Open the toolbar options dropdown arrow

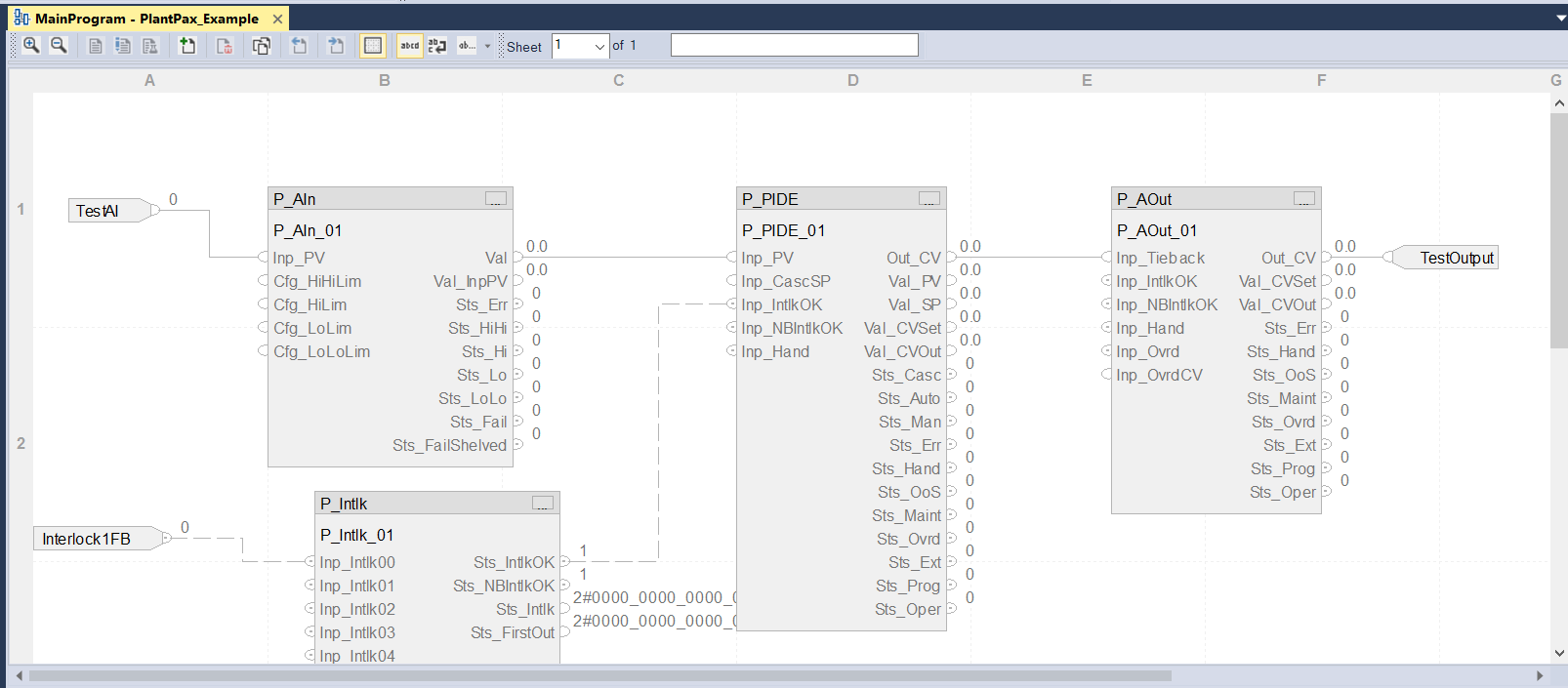click(x=487, y=46)
